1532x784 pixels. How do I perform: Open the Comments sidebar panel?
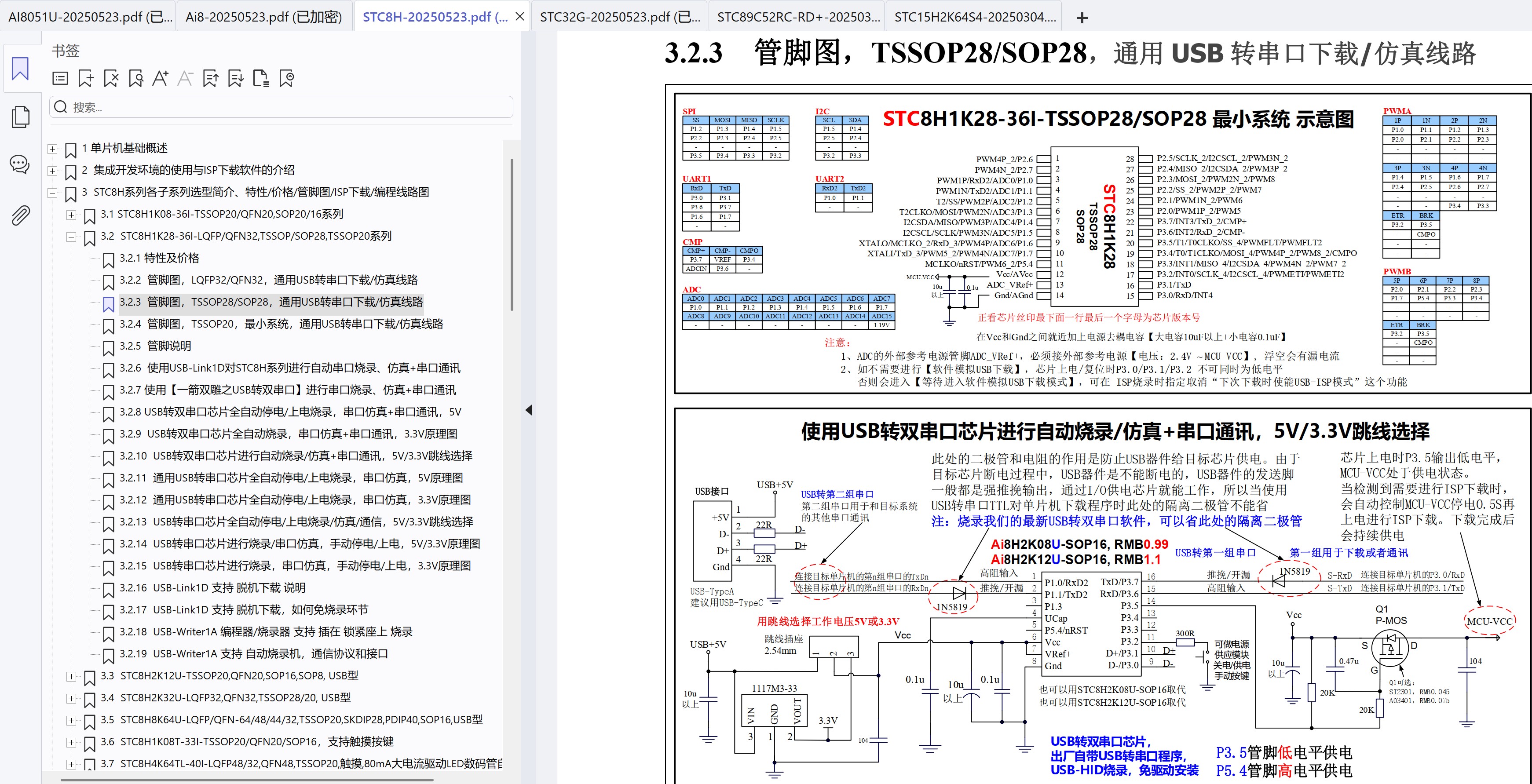(20, 164)
